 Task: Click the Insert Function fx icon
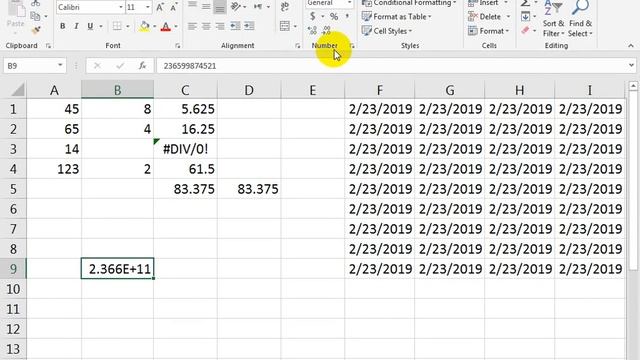click(142, 65)
